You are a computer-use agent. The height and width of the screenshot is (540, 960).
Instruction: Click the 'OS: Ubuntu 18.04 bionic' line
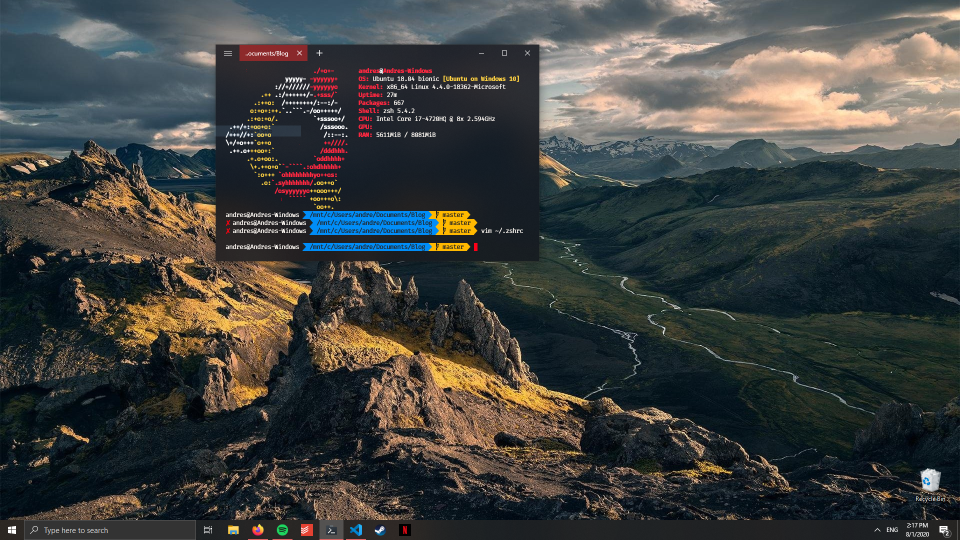click(x=439, y=79)
